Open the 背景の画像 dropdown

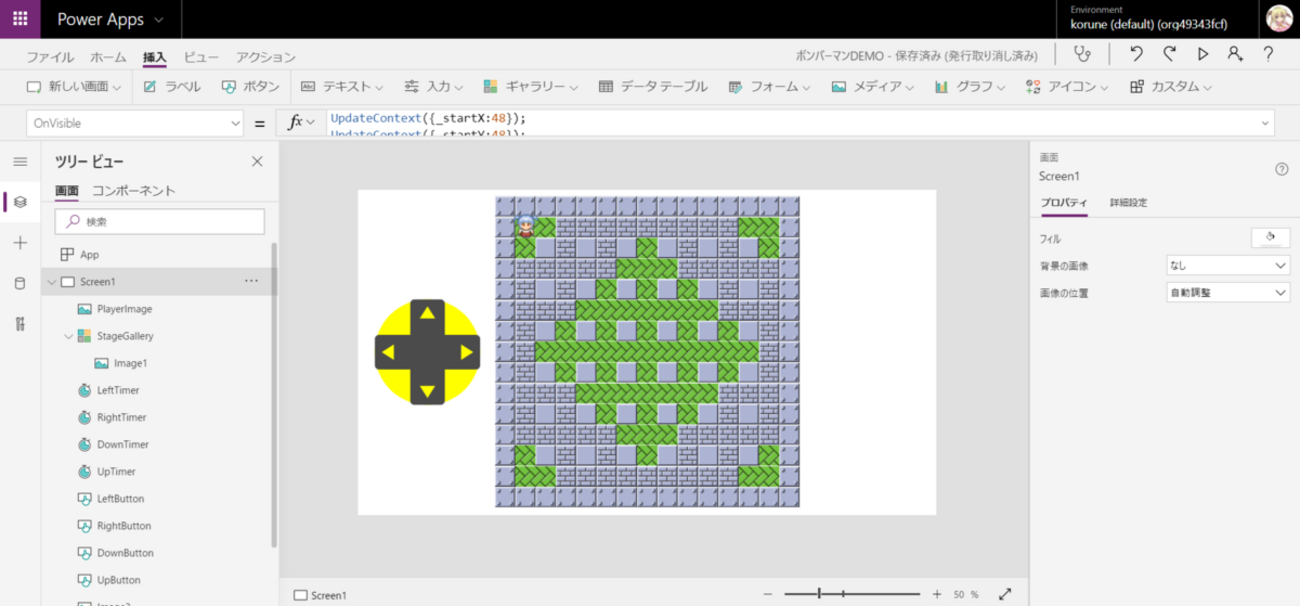[1229, 266]
